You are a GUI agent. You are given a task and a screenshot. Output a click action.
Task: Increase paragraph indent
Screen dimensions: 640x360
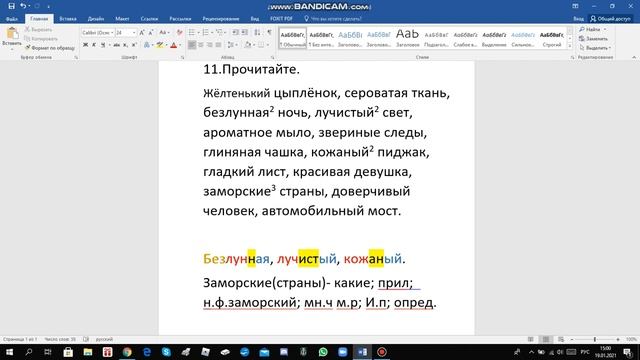[244, 32]
